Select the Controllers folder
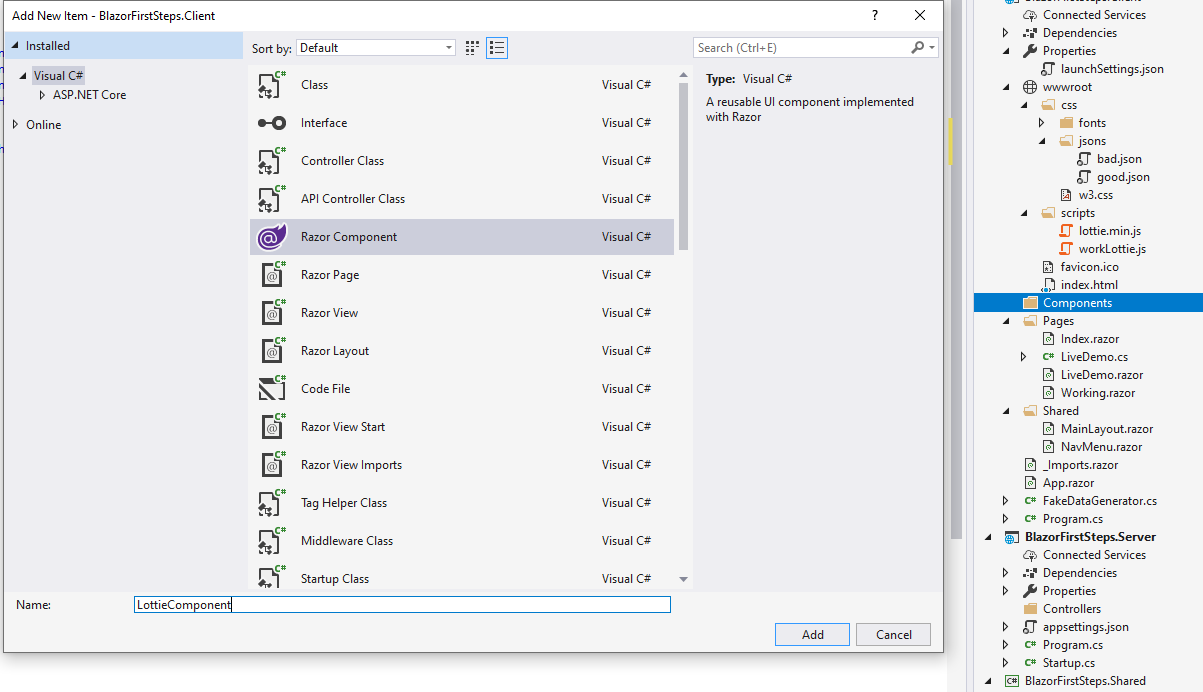 [1072, 609]
